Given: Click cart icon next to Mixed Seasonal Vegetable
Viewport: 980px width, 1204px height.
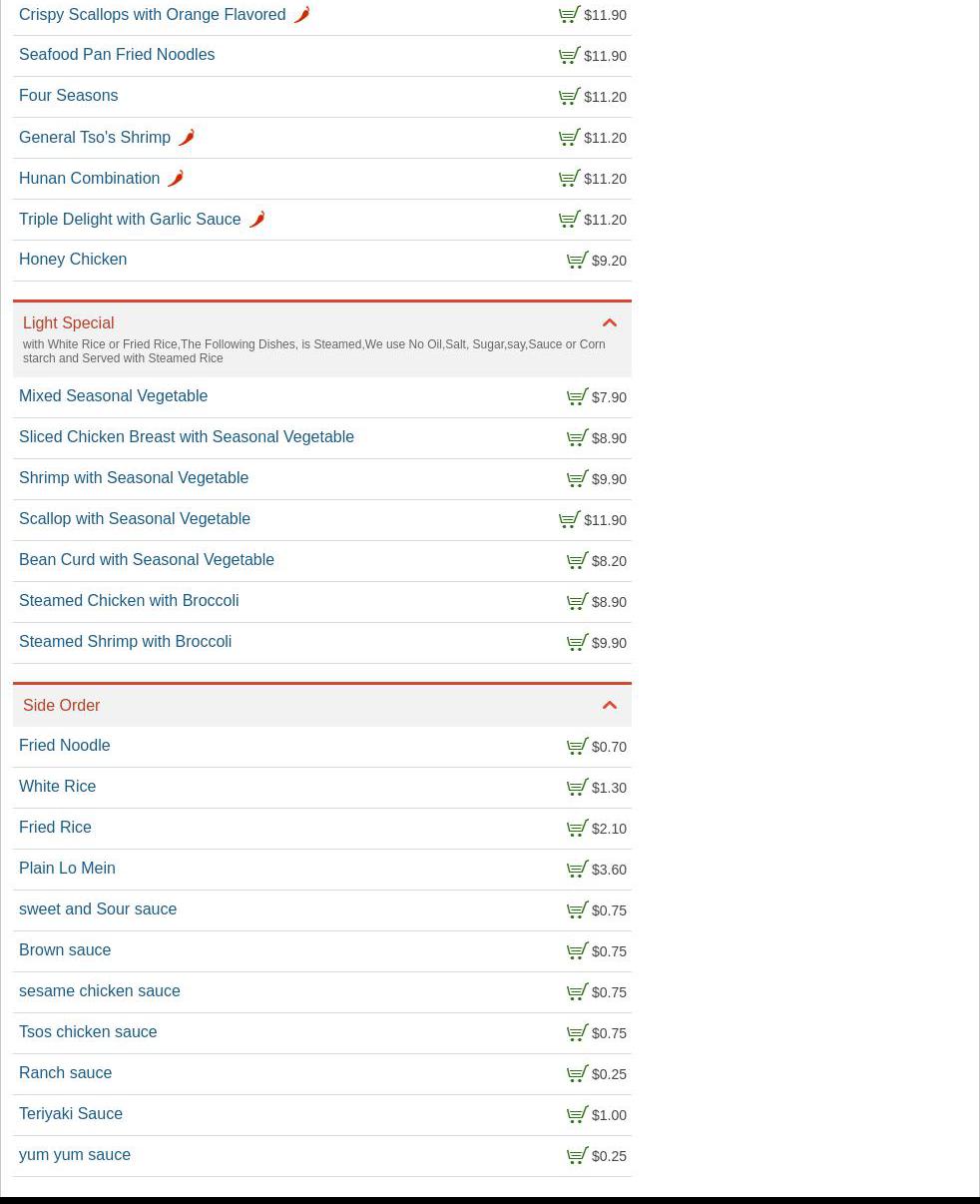Looking at the screenshot, I should 577,397.
